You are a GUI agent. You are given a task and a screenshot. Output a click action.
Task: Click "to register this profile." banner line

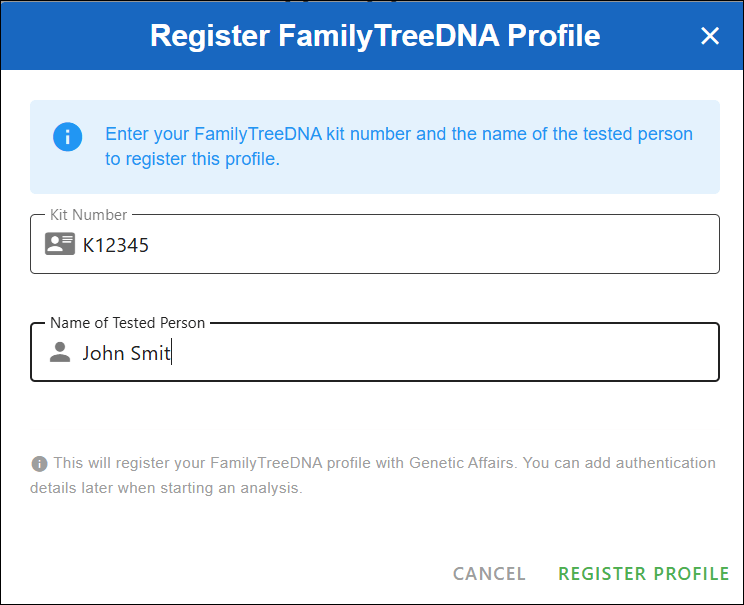[x=192, y=159]
